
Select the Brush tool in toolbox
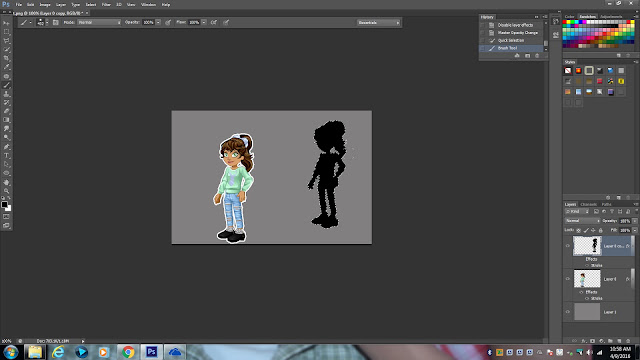tap(7, 85)
